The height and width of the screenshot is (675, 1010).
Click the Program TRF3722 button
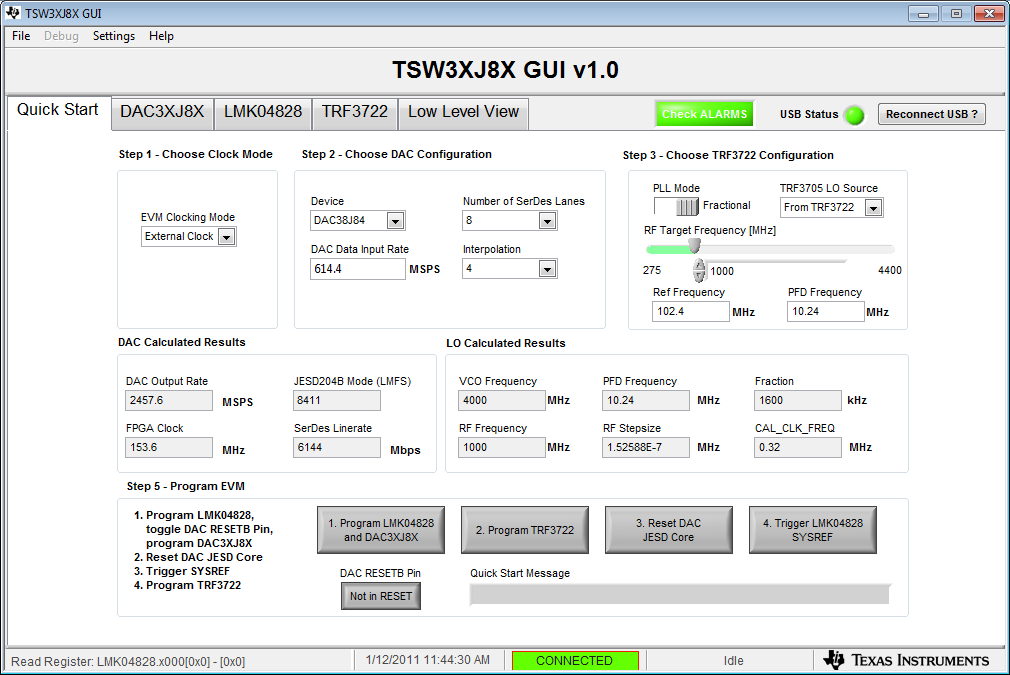(x=524, y=530)
